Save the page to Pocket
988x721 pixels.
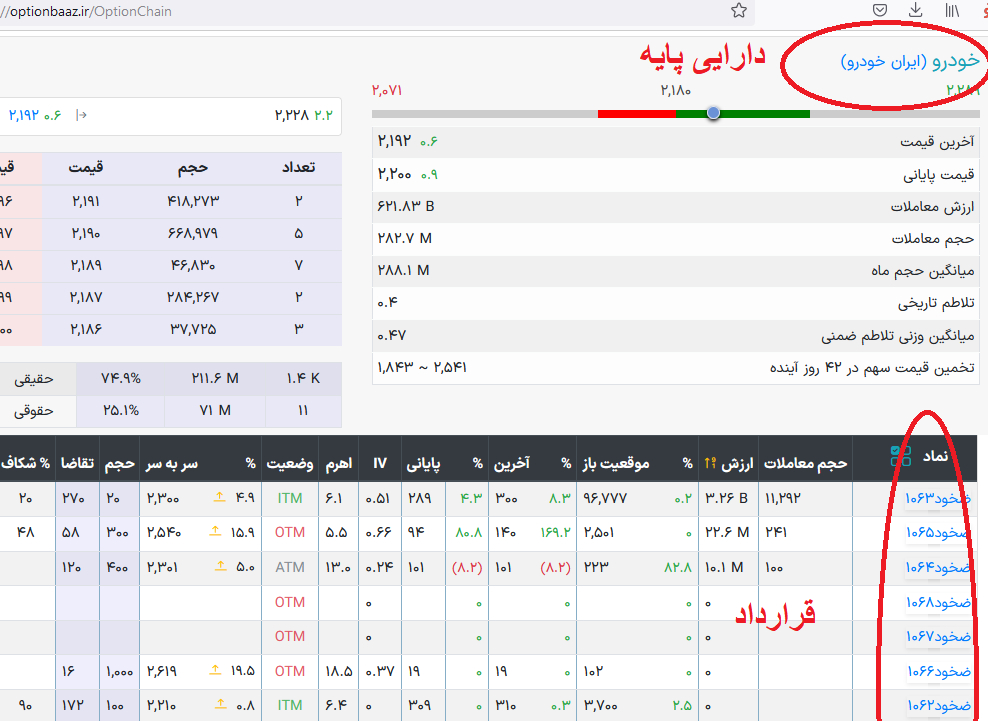880,10
